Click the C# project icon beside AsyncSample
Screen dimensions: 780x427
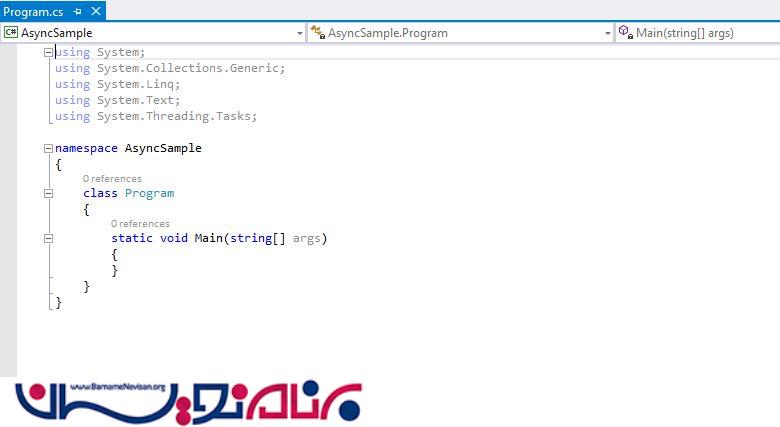click(x=10, y=33)
